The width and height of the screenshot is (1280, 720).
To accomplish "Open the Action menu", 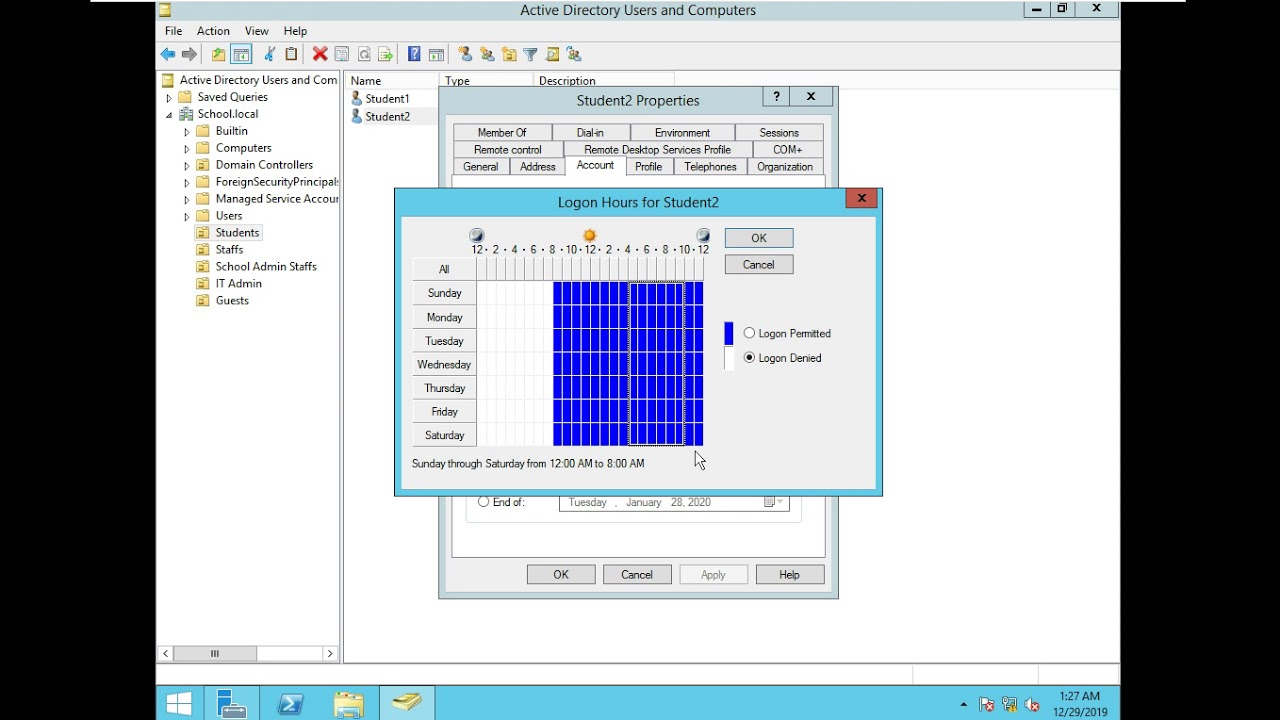I will (x=213, y=31).
